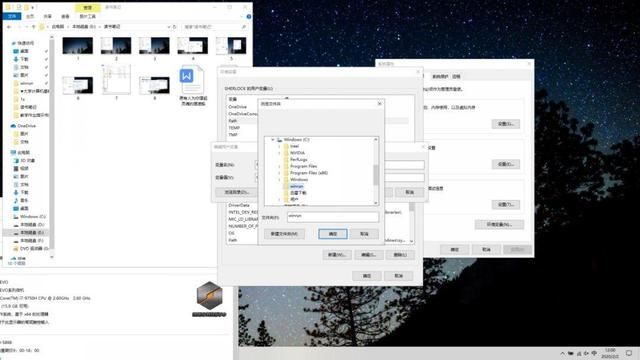Select NVIDIA folder in Browse Folder tree
Viewport: 640px width, 360px height.
coord(298,153)
